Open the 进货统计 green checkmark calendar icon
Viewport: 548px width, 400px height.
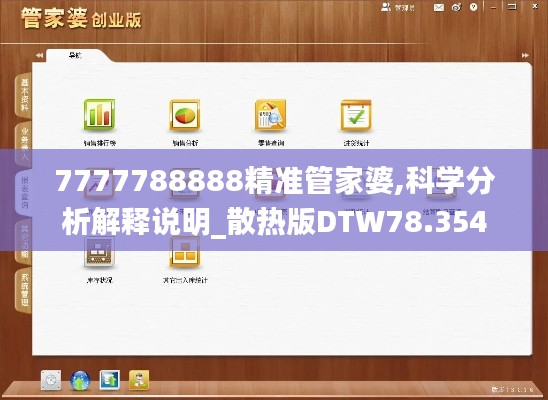click(x=356, y=115)
